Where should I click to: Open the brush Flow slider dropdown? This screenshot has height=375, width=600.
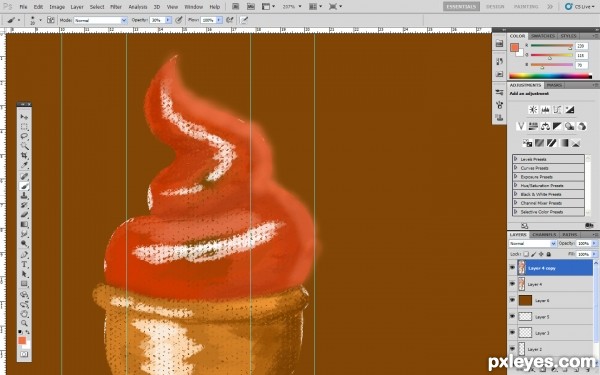219,20
